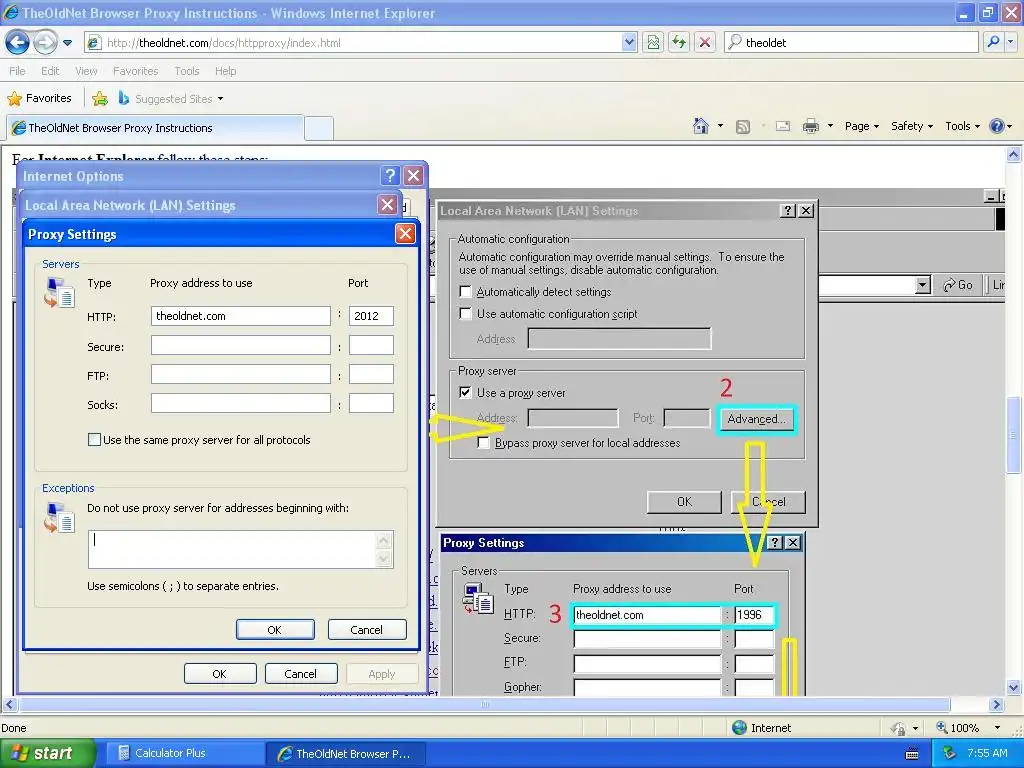This screenshot has height=768, width=1024.
Task: Open the View menu
Action: click(x=86, y=71)
